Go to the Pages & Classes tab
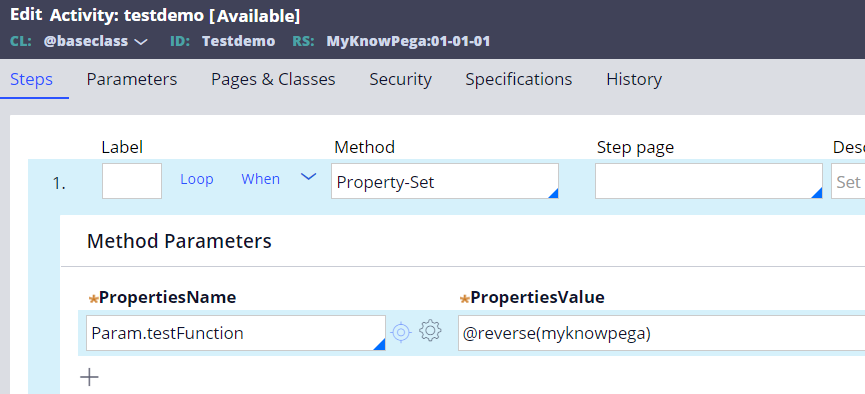The height and width of the screenshot is (394, 865). (273, 79)
